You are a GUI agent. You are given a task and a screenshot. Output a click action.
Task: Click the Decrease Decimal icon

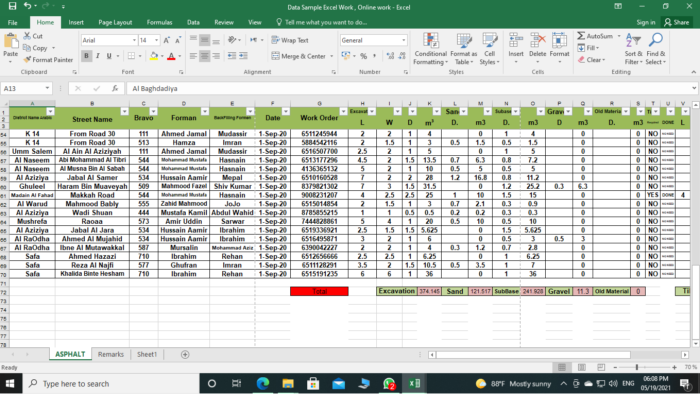tap(402, 56)
